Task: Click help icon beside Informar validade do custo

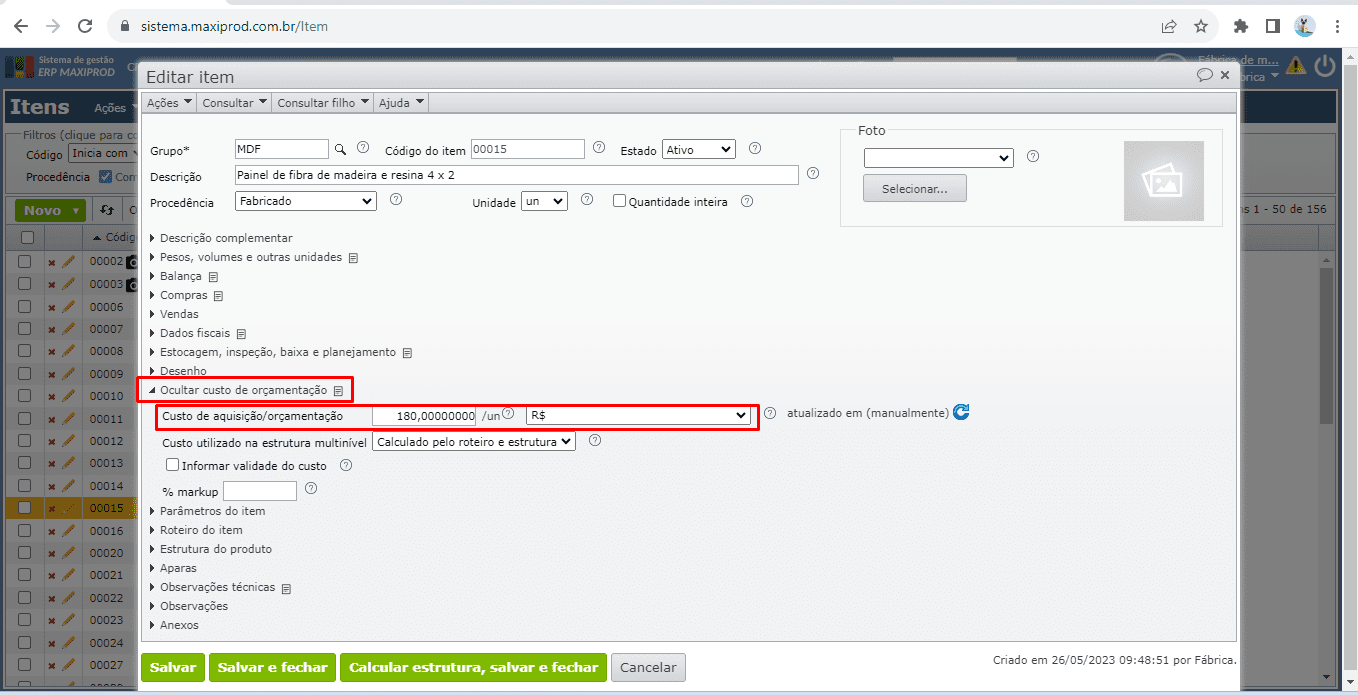Action: pos(346,465)
